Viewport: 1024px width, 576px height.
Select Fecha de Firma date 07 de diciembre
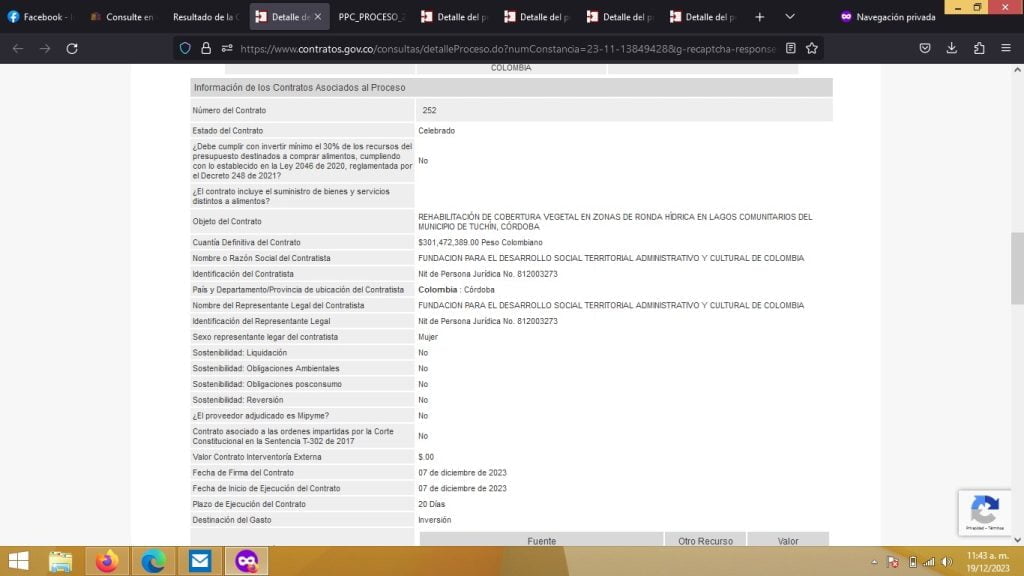coord(462,473)
